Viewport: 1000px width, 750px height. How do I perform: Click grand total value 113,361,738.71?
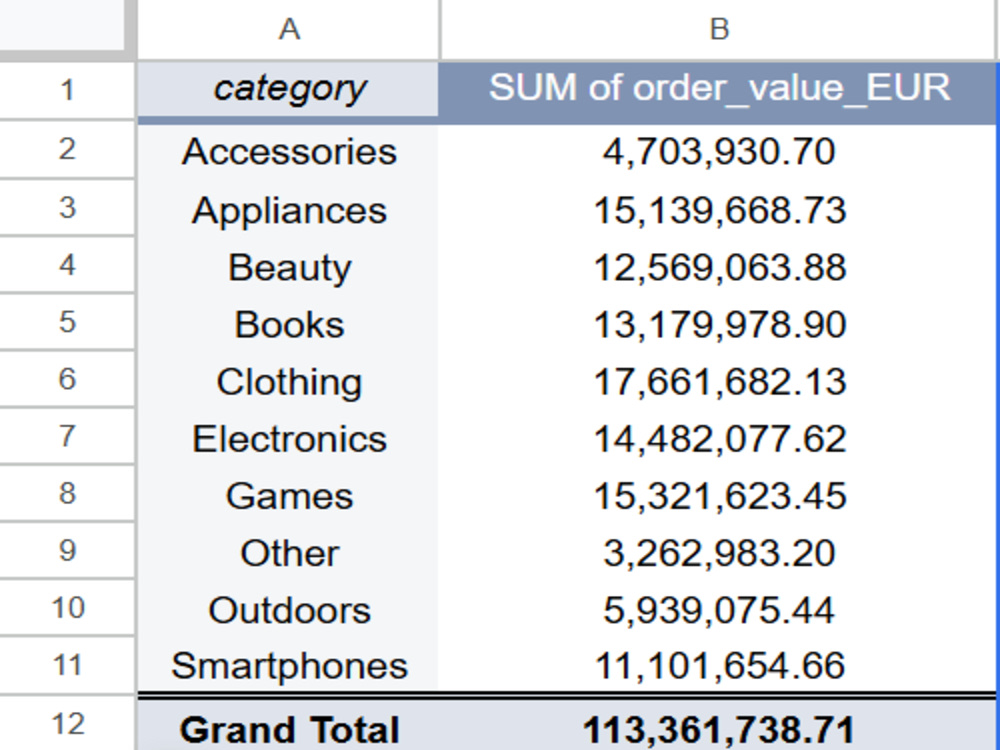718,728
